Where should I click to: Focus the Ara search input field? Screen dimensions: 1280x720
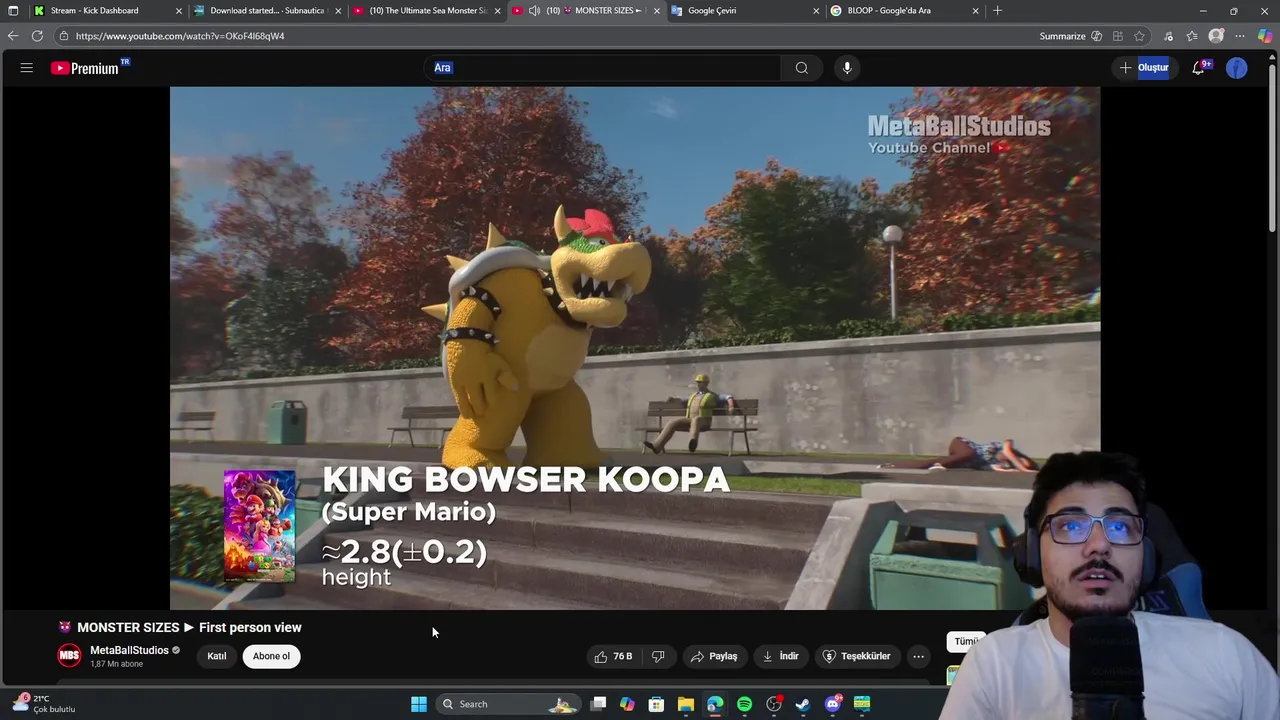coord(603,68)
